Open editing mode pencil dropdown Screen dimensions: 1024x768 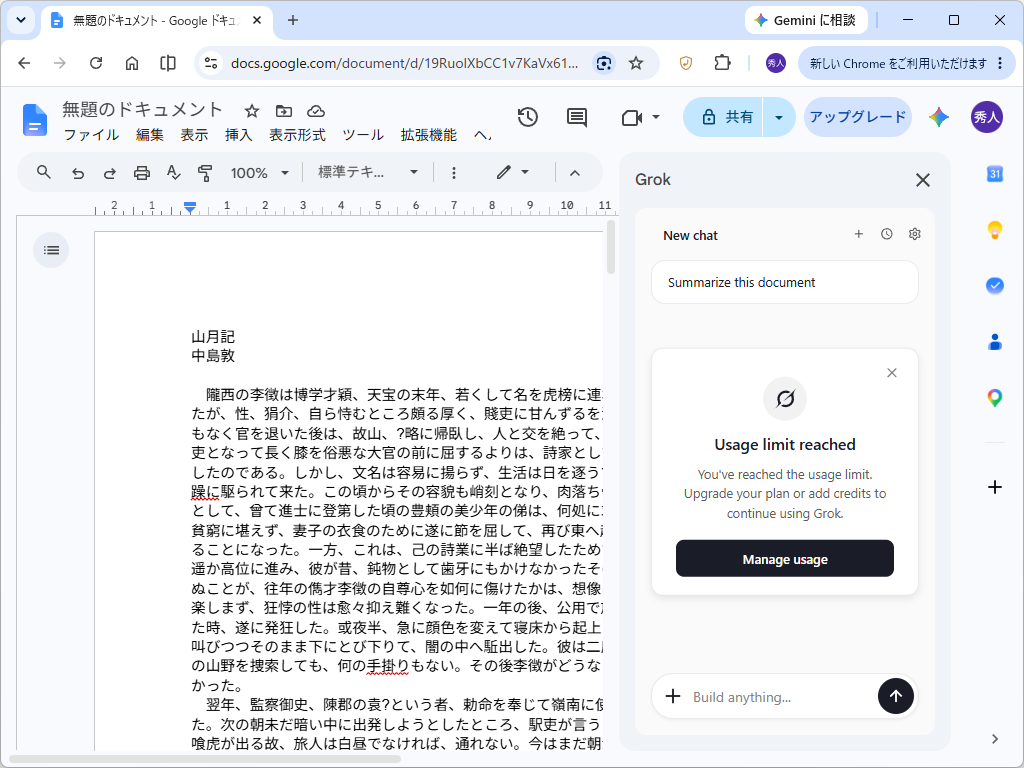[512, 172]
